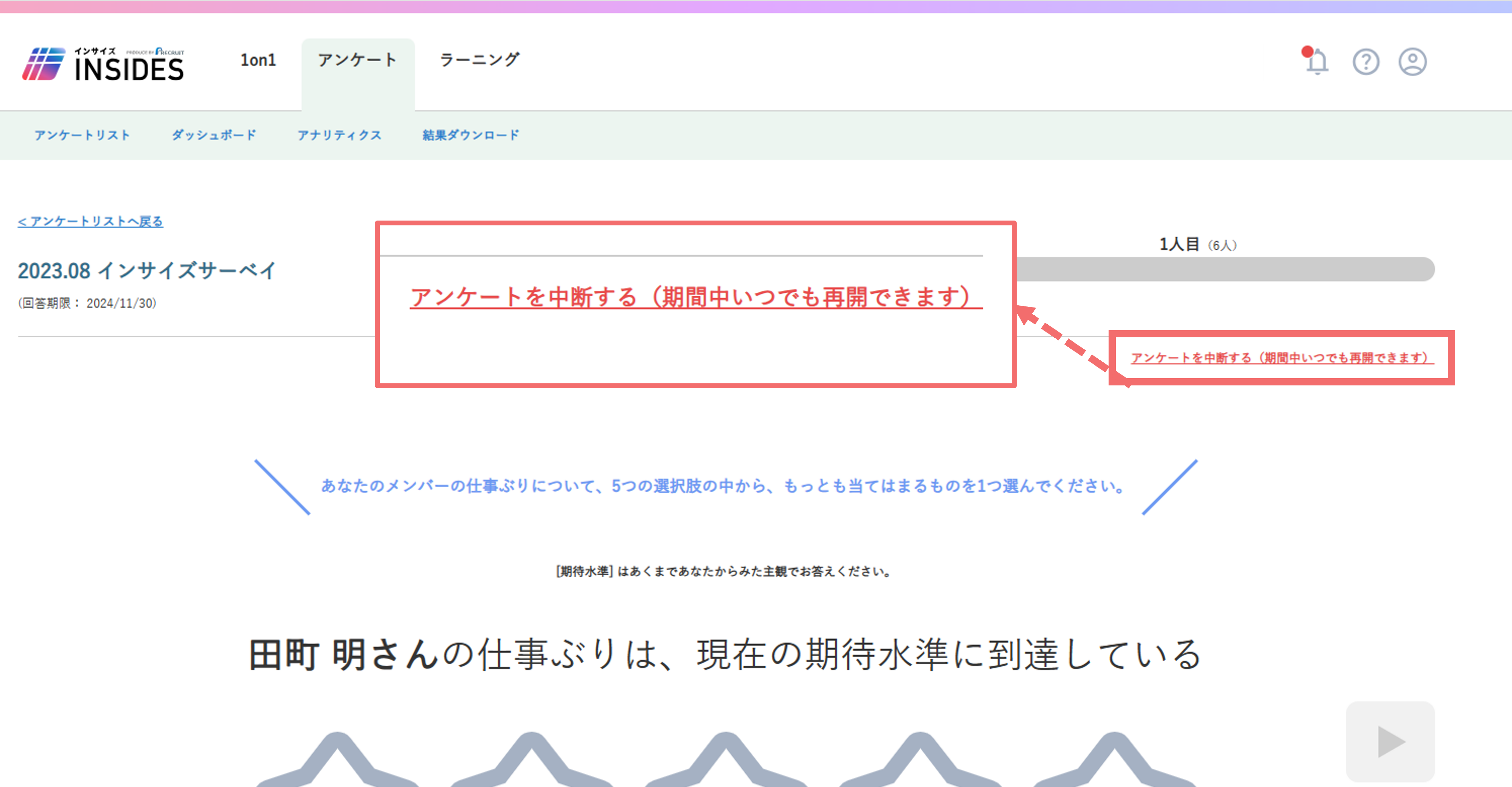Image resolution: width=1512 pixels, height=787 pixels.
Task: Switch to the ラーニング tab
Action: click(479, 60)
